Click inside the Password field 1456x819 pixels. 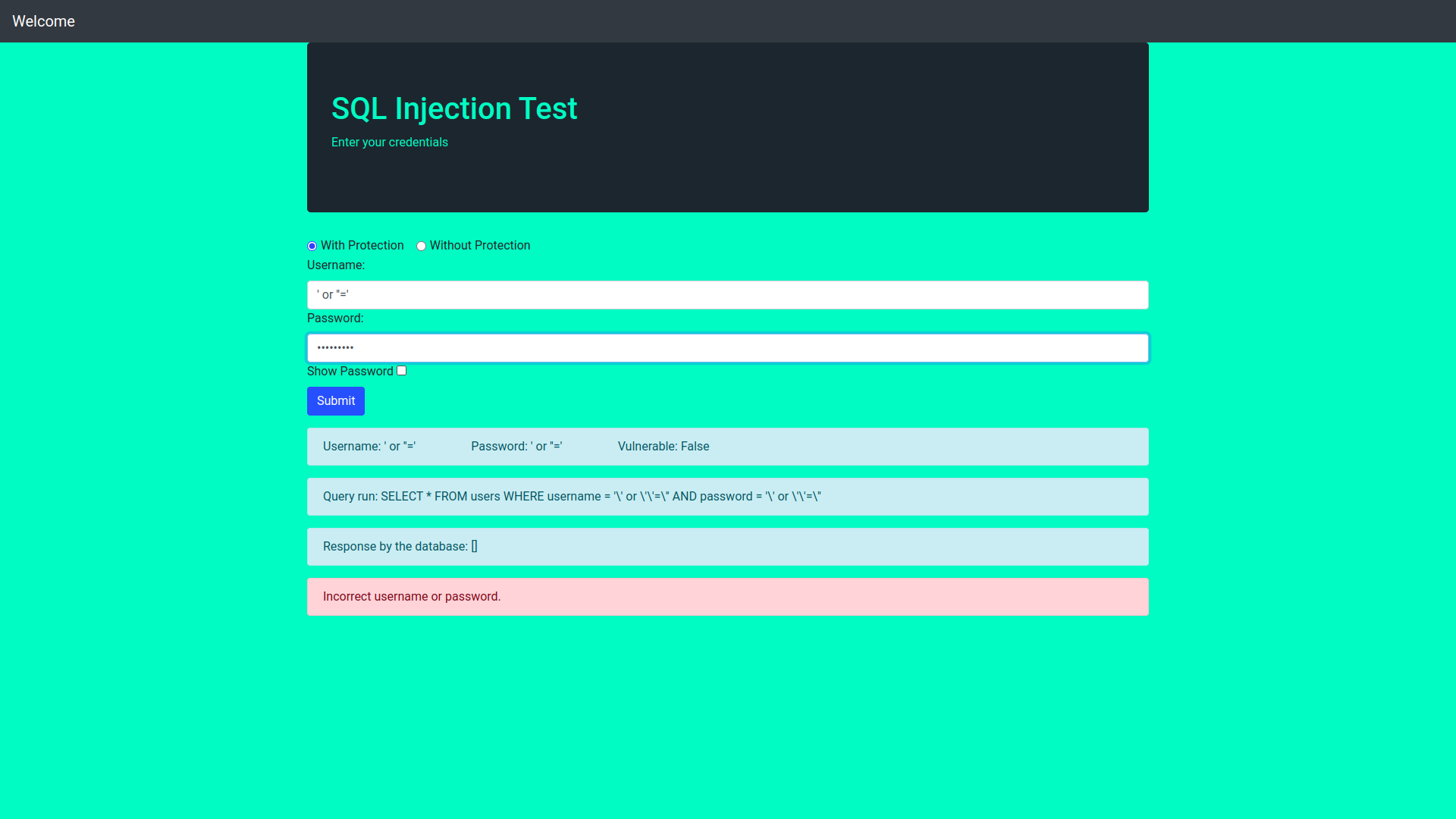point(727,348)
